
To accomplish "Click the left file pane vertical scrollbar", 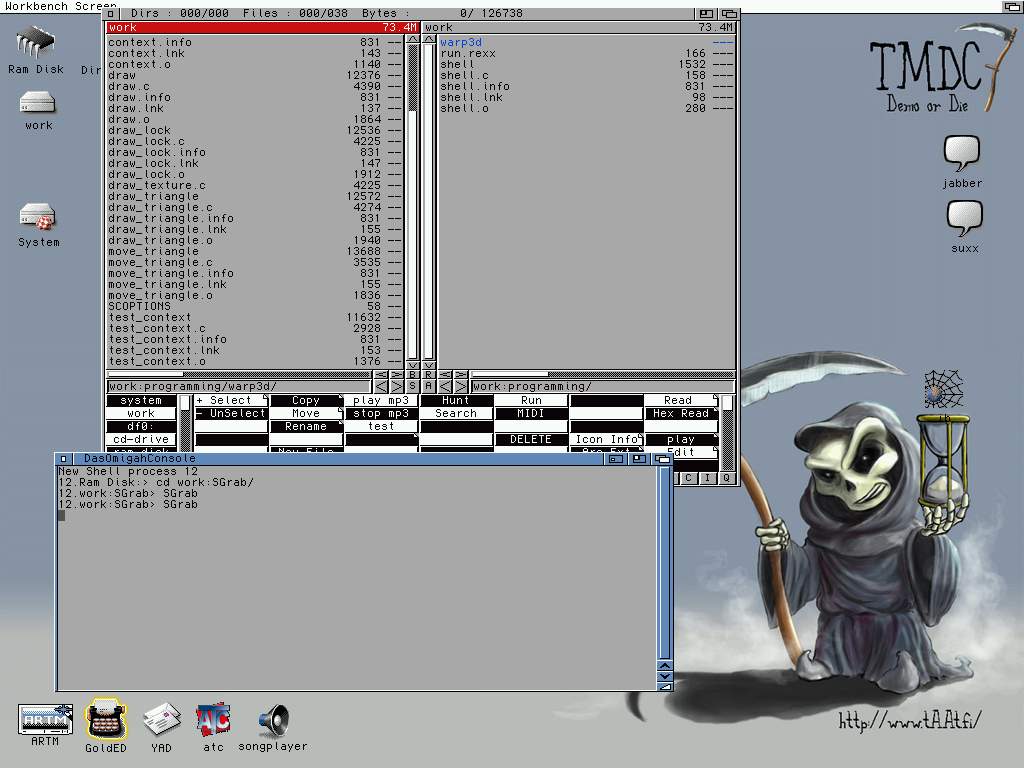I will pos(413,201).
